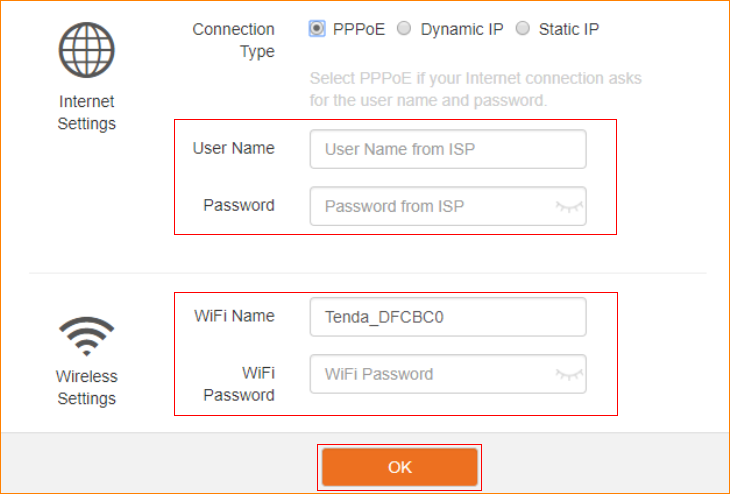Click the Connection Type label
This screenshot has width=730, height=494.
coord(234,40)
